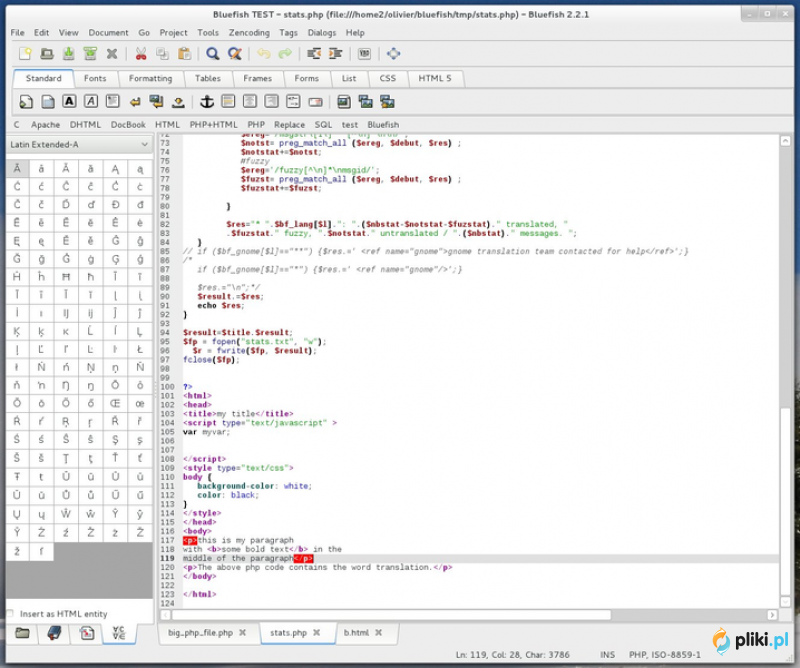
Task: Insert italic tag with the italic A icon
Action: tap(91, 102)
